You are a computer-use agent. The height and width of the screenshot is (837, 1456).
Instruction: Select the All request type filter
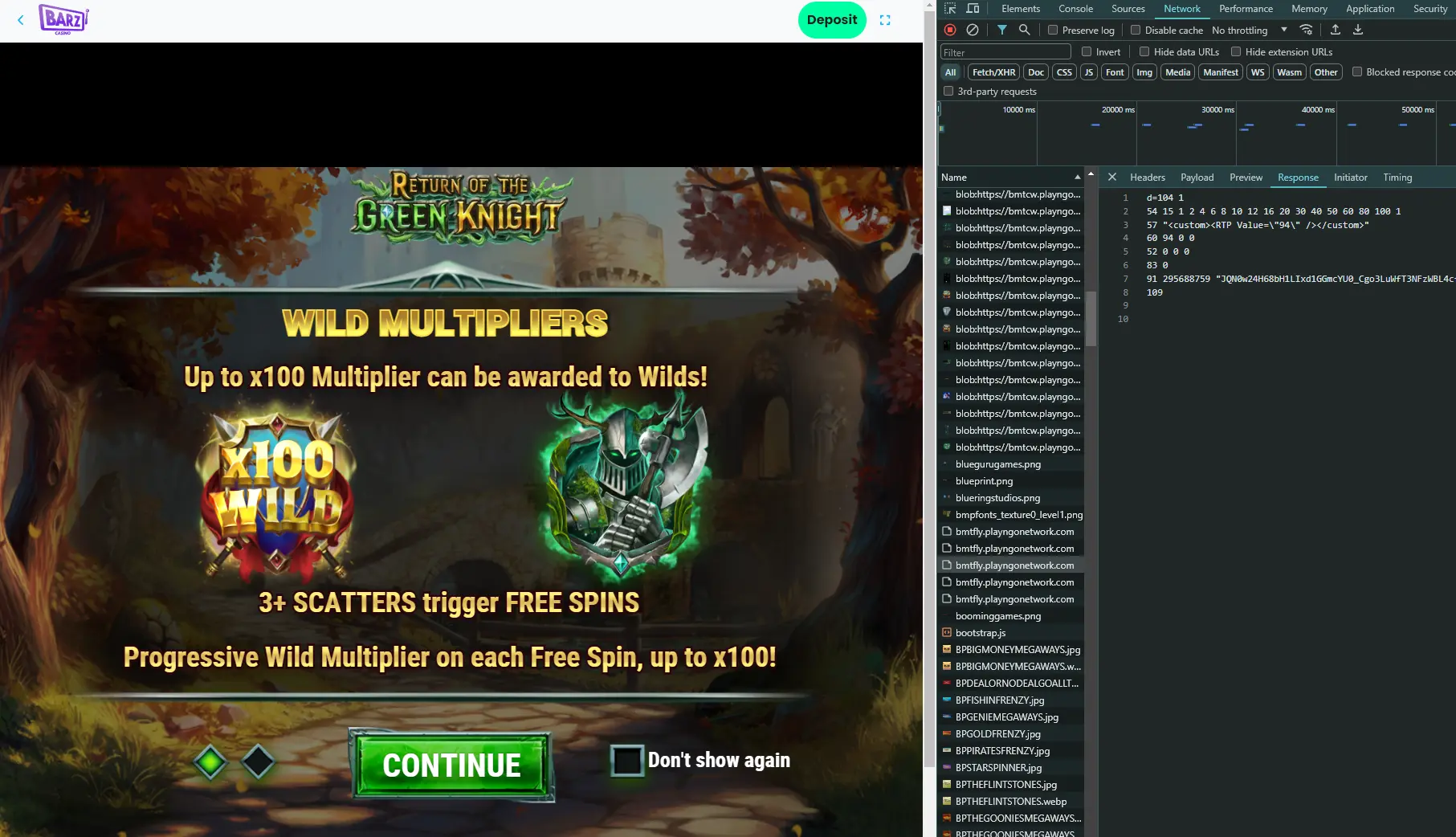pyautogui.click(x=950, y=72)
